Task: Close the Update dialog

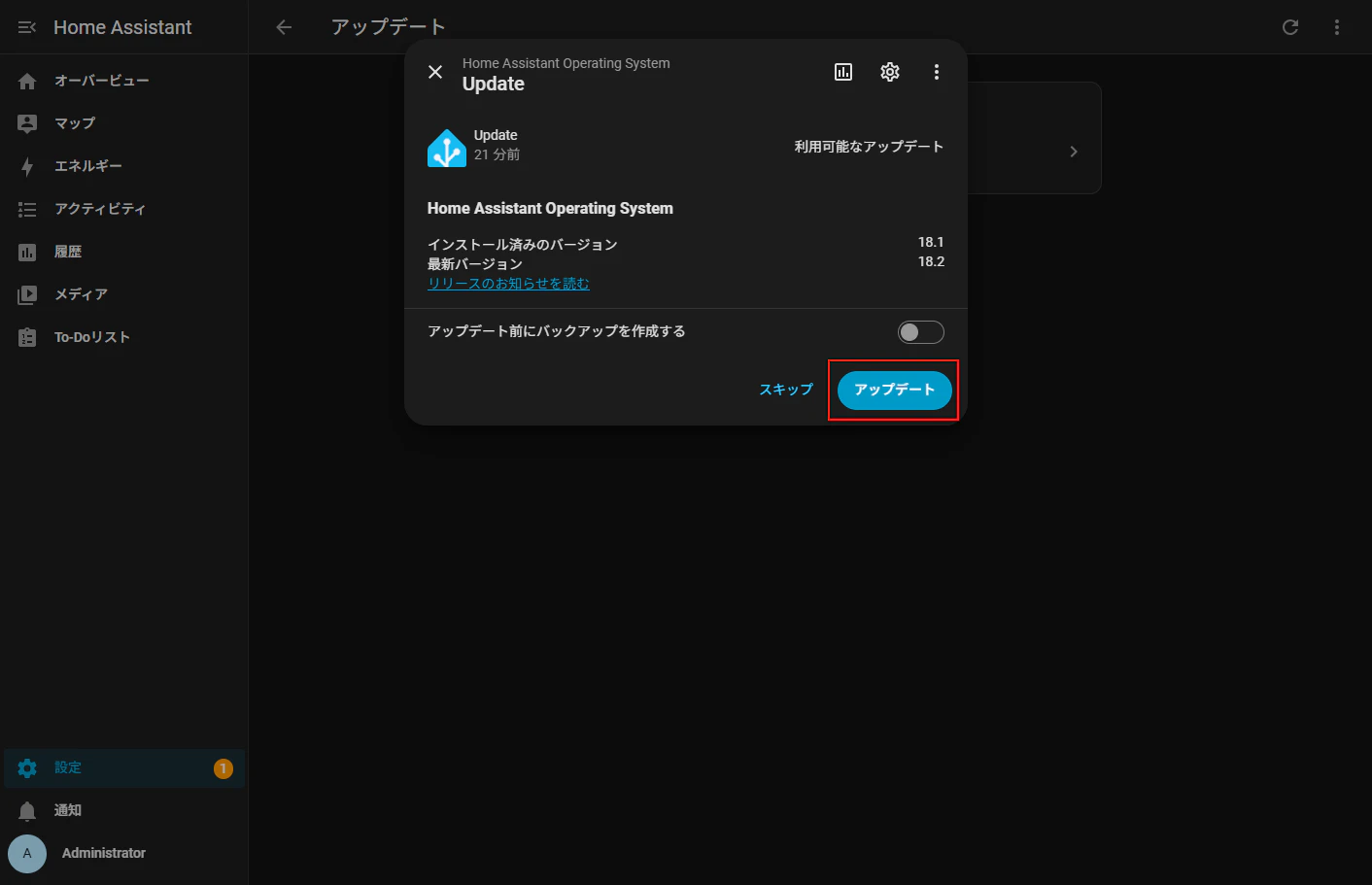Action: [435, 72]
